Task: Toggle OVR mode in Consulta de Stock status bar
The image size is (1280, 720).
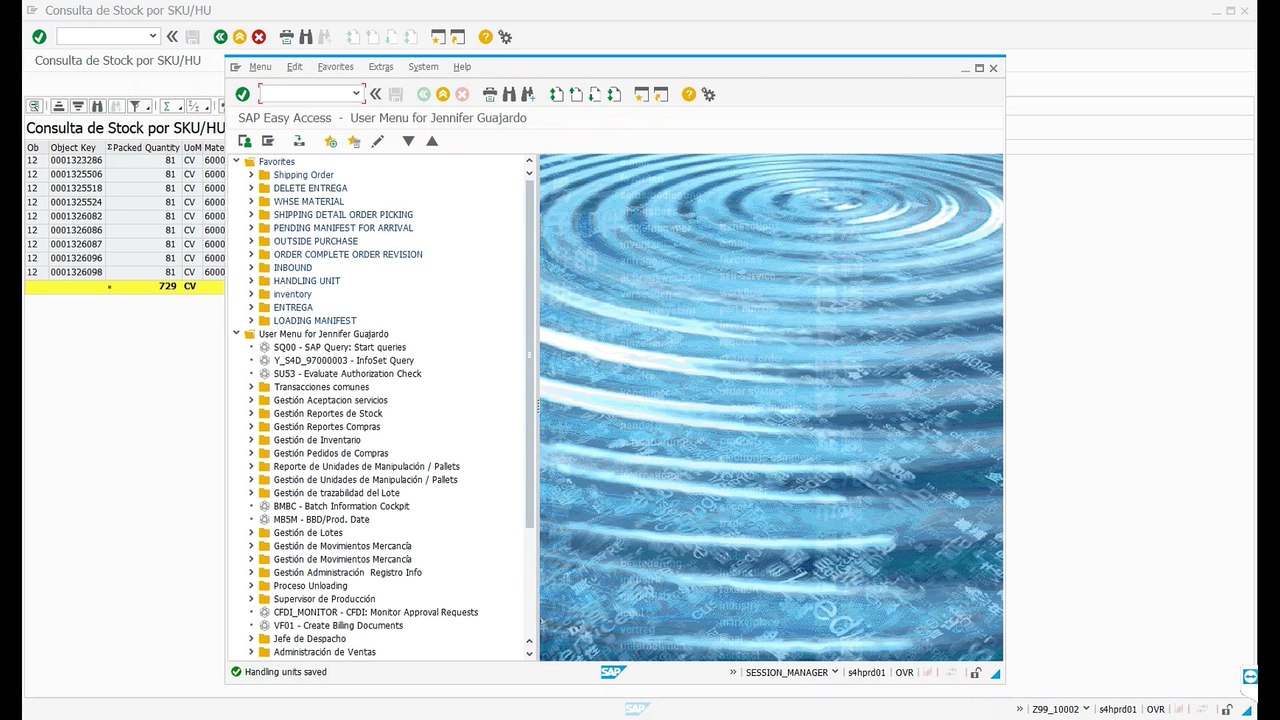Action: point(1155,709)
